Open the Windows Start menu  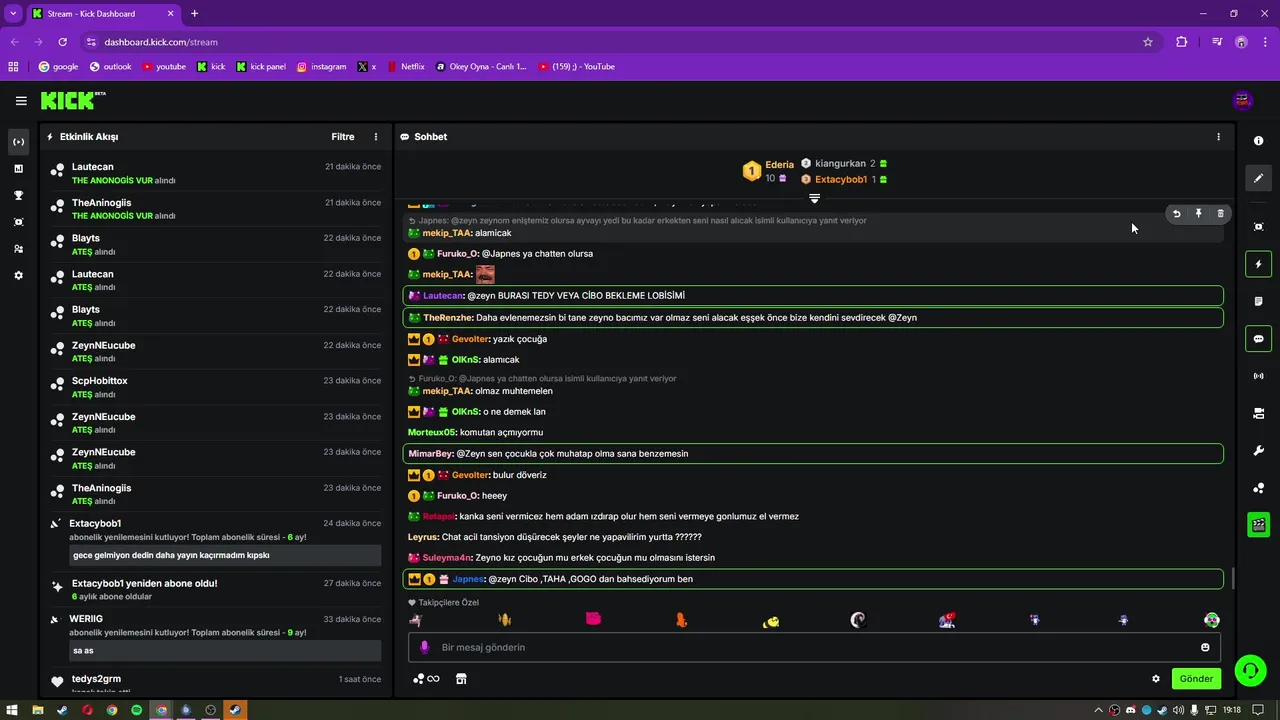pos(12,710)
